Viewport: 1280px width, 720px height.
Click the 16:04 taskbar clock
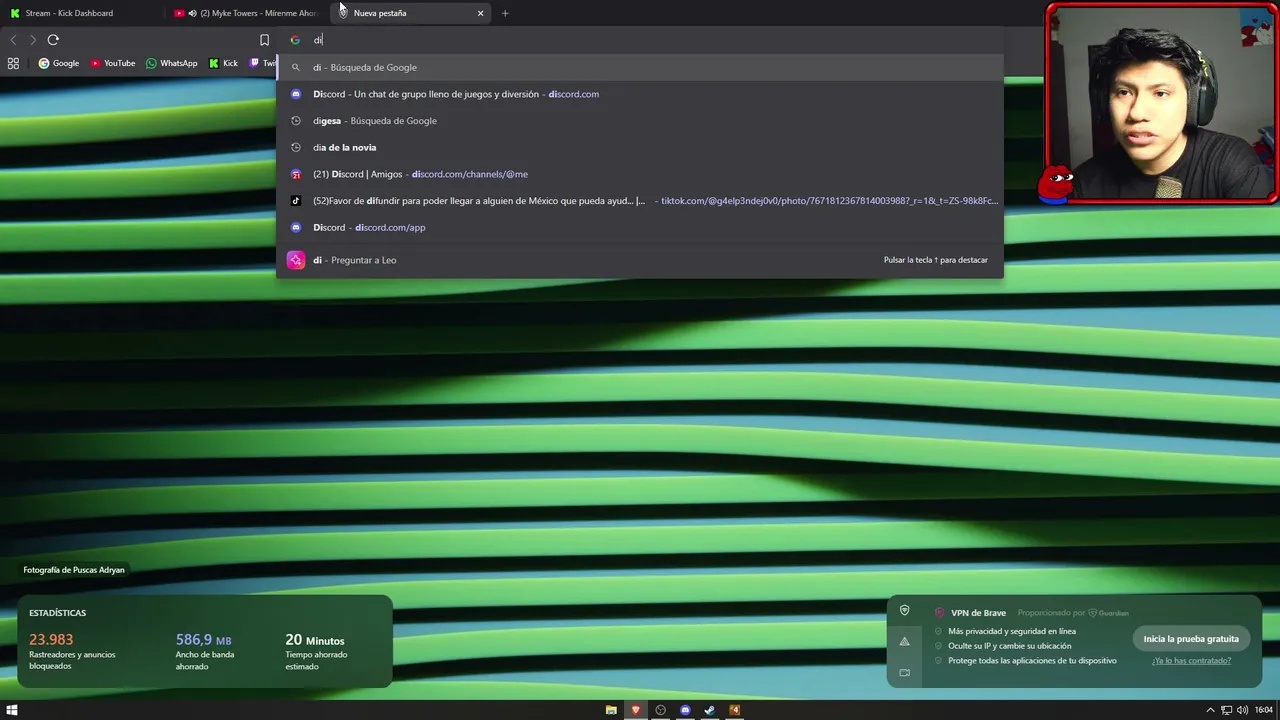(1264, 710)
